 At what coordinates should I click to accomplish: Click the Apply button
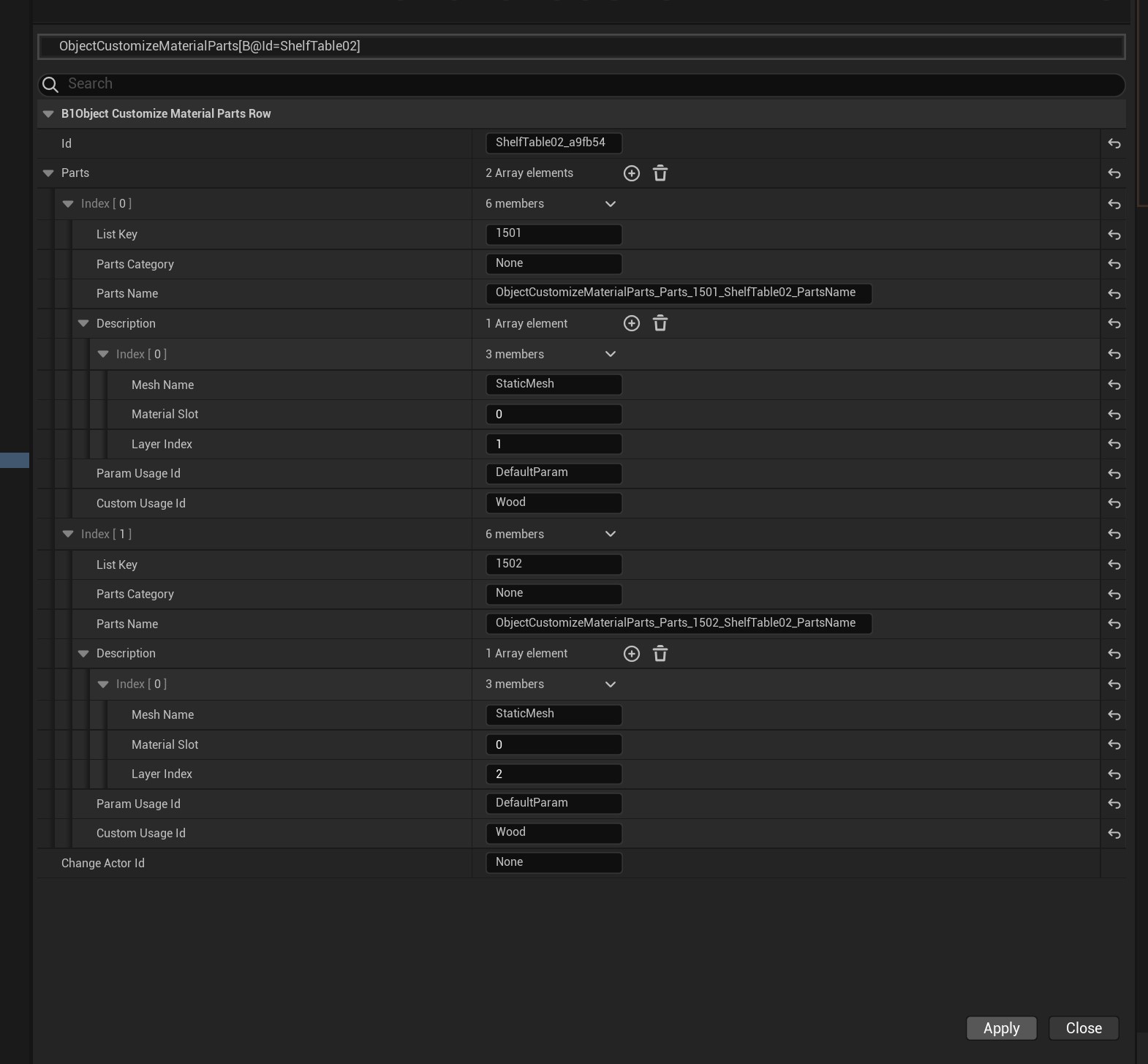[x=1002, y=1028]
